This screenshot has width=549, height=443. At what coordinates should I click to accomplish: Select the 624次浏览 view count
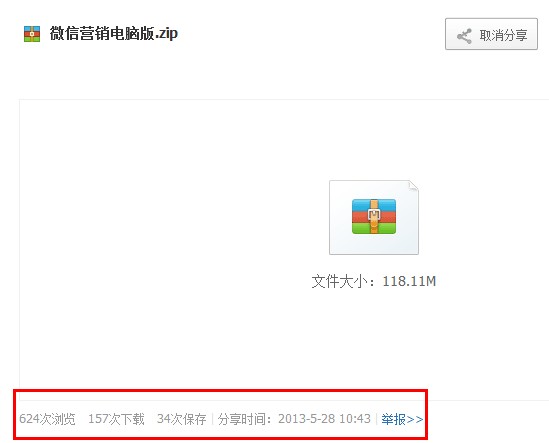click(47, 419)
